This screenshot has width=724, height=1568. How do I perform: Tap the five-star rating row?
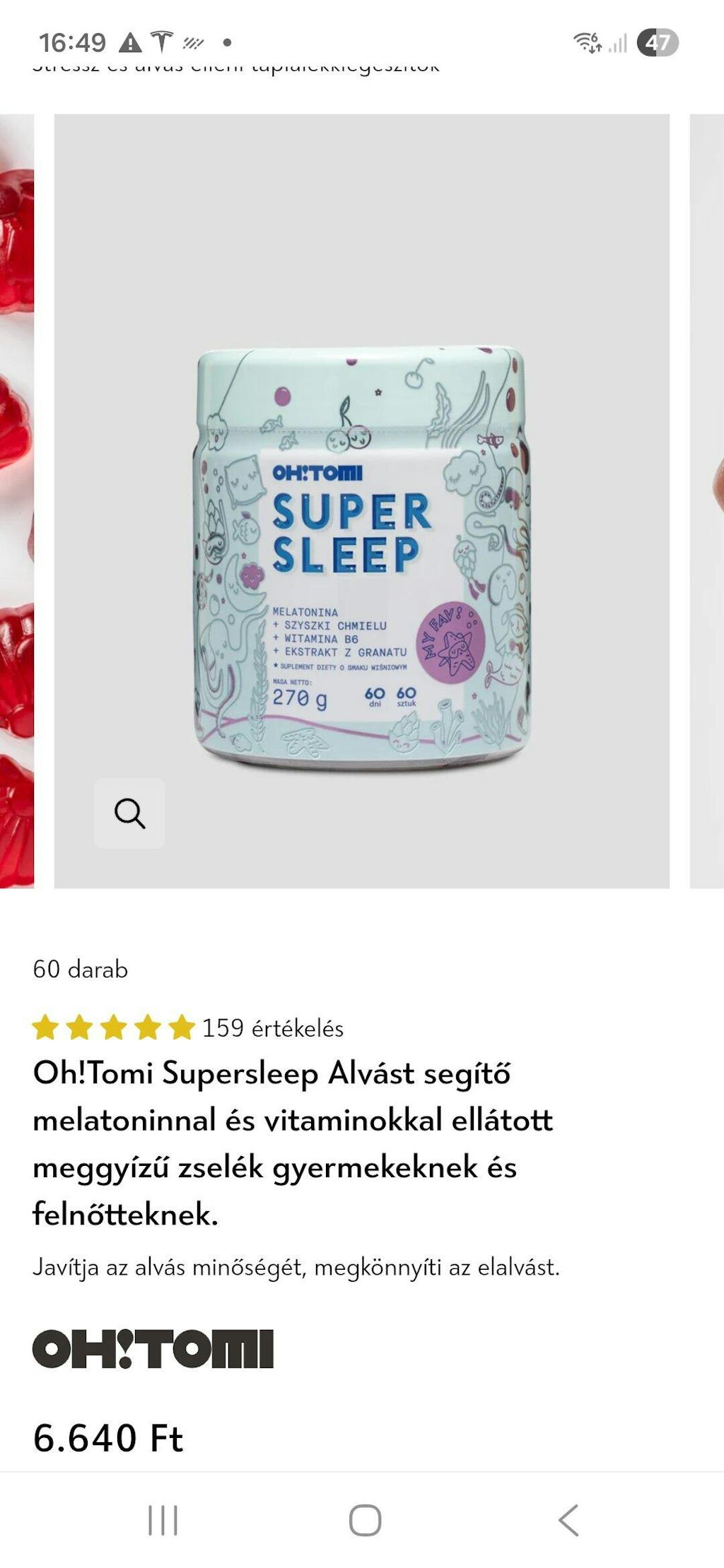coord(114,1027)
